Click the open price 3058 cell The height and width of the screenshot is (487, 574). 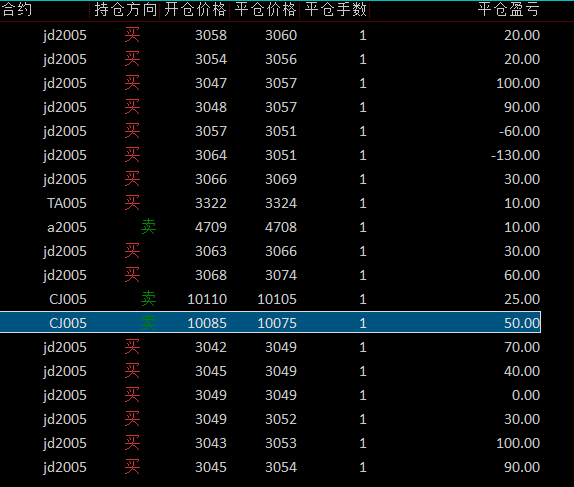pos(211,36)
